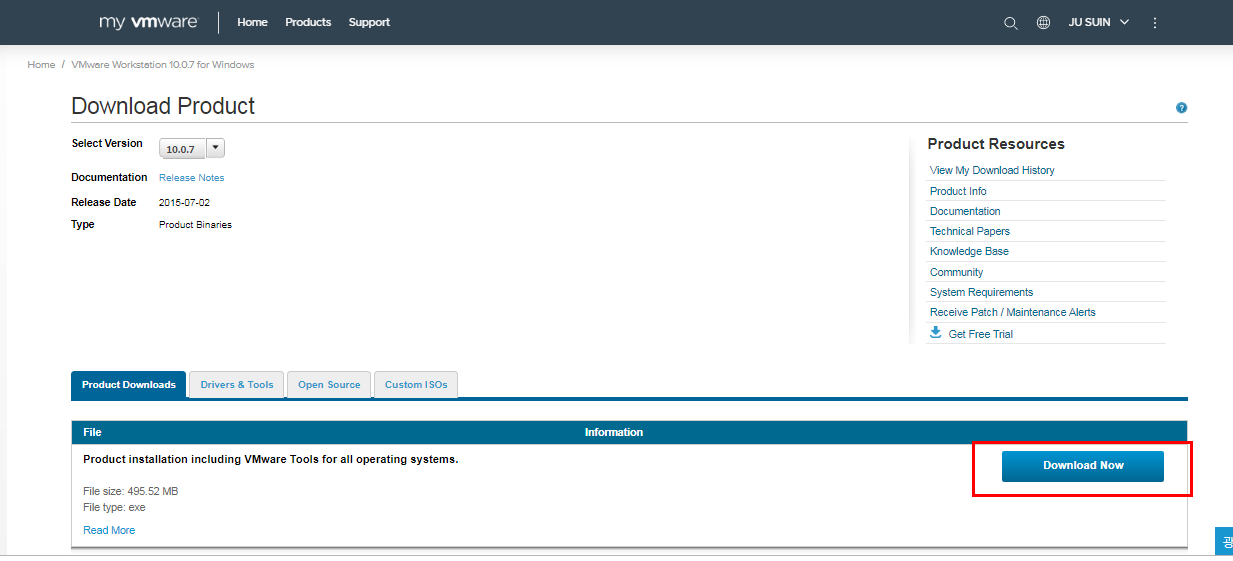Click the globe language icon
The width and height of the screenshot is (1233, 561).
1043,22
